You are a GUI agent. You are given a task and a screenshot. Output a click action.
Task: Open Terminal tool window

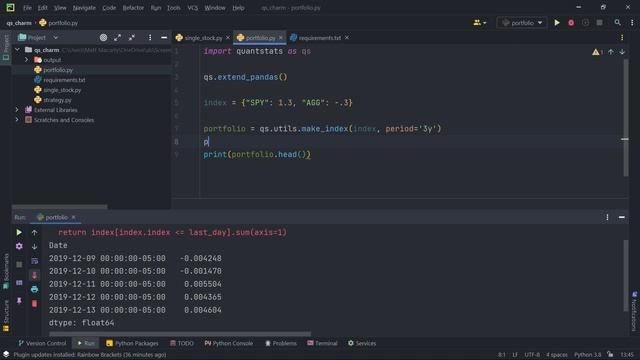tap(322, 343)
